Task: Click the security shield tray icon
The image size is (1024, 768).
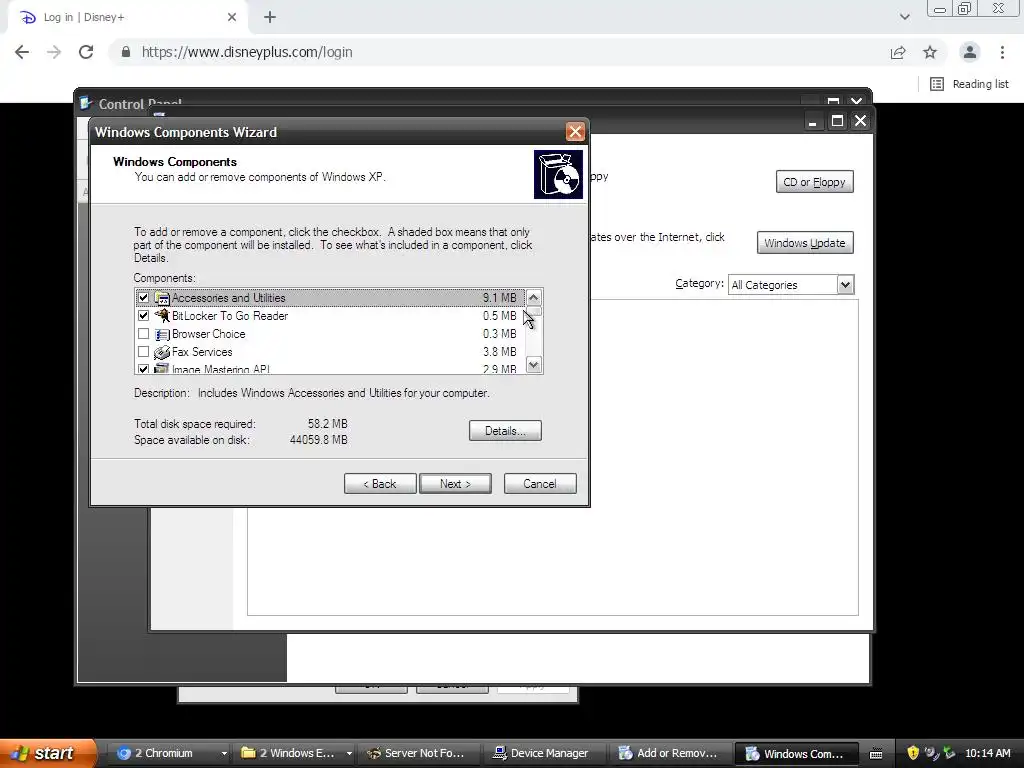Action: tap(913, 753)
